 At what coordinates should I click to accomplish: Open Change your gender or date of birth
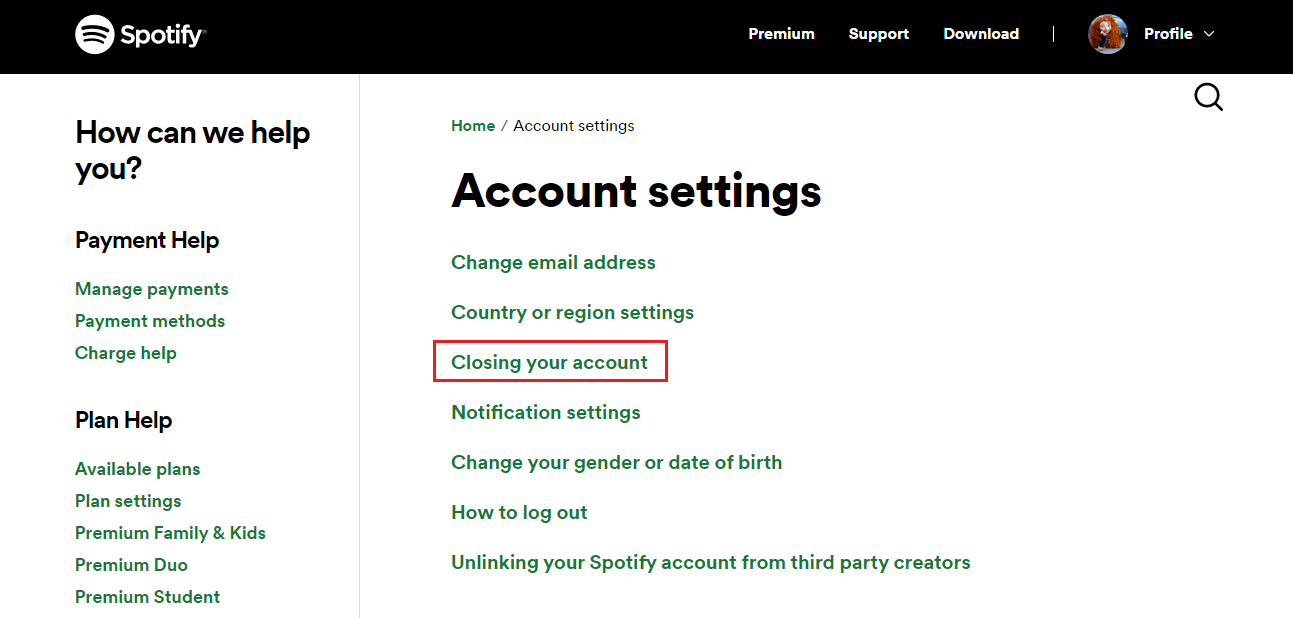click(x=616, y=462)
